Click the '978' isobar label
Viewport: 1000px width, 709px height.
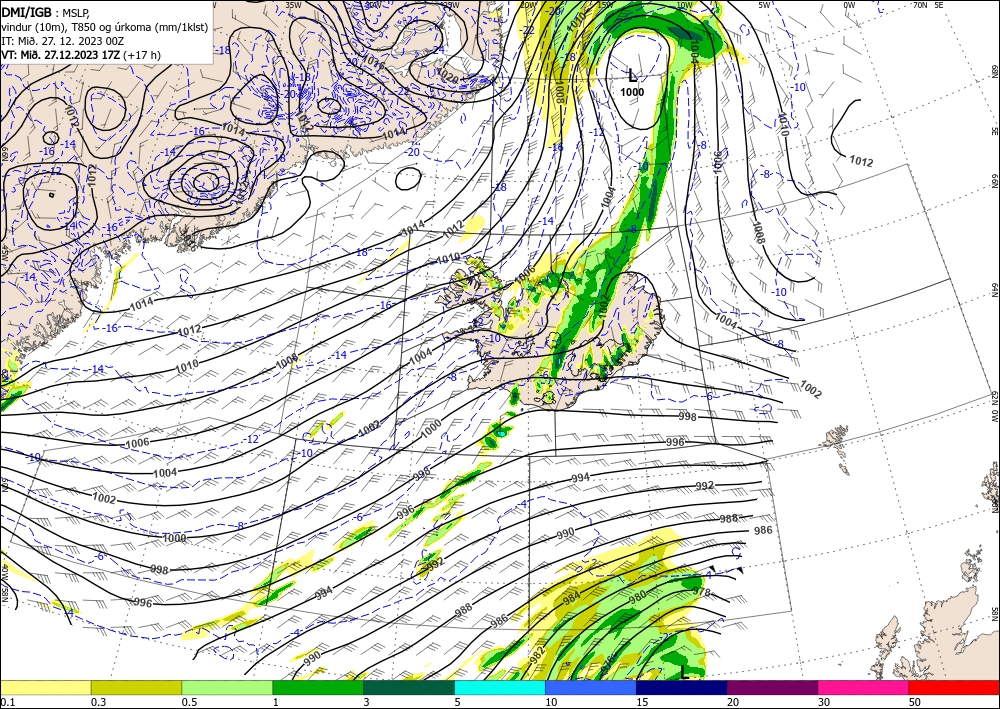tap(701, 592)
